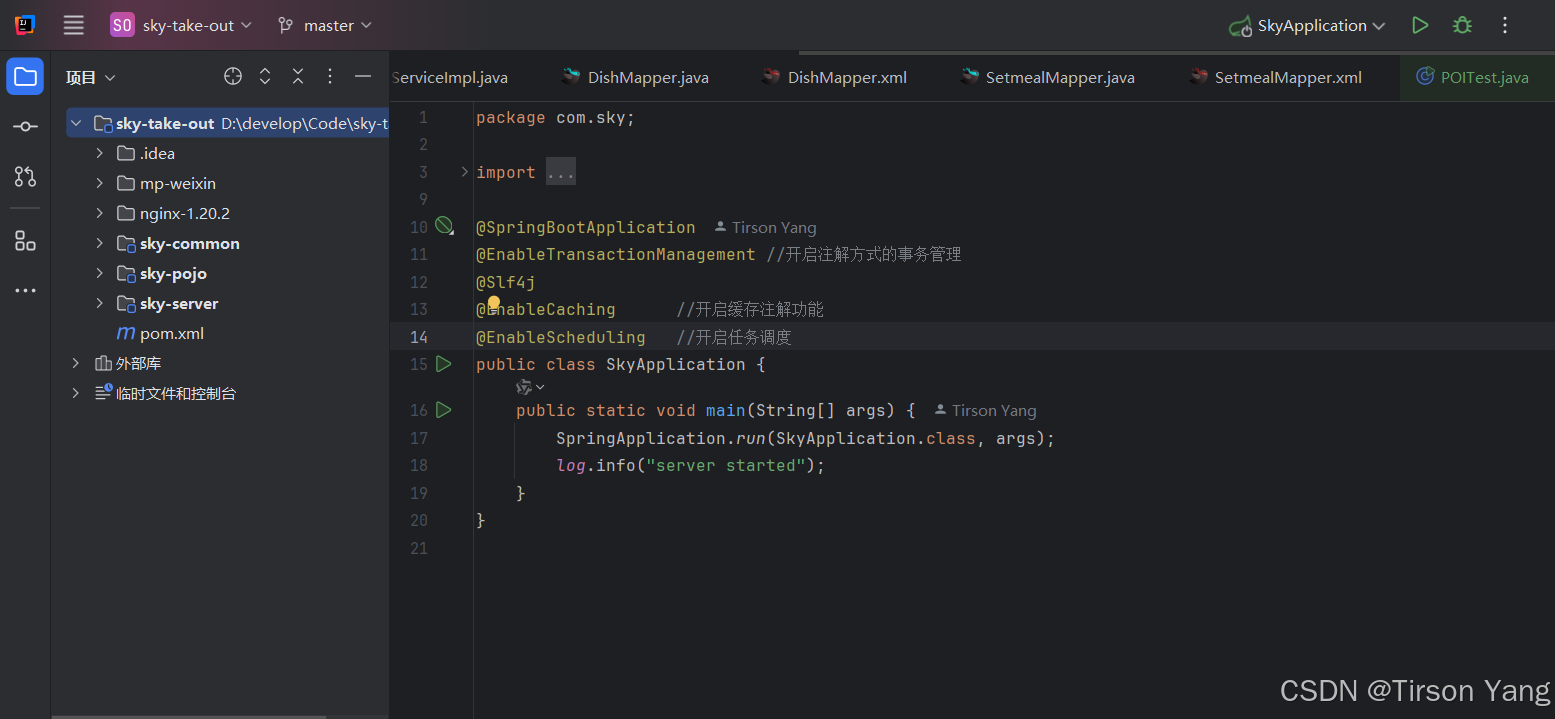1555x719 pixels.
Task: Switch to DishMapper.java tab
Action: coord(635,77)
